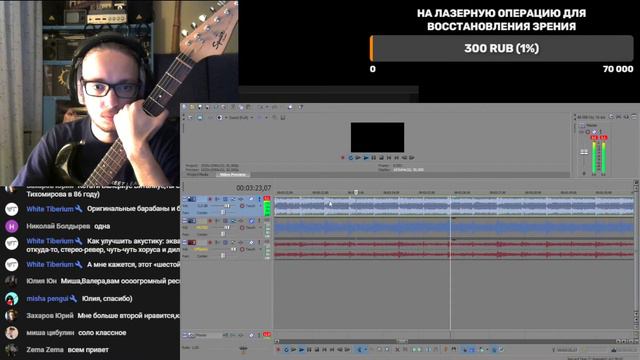
Task: Switch to Project Media tab
Action: pos(198,175)
